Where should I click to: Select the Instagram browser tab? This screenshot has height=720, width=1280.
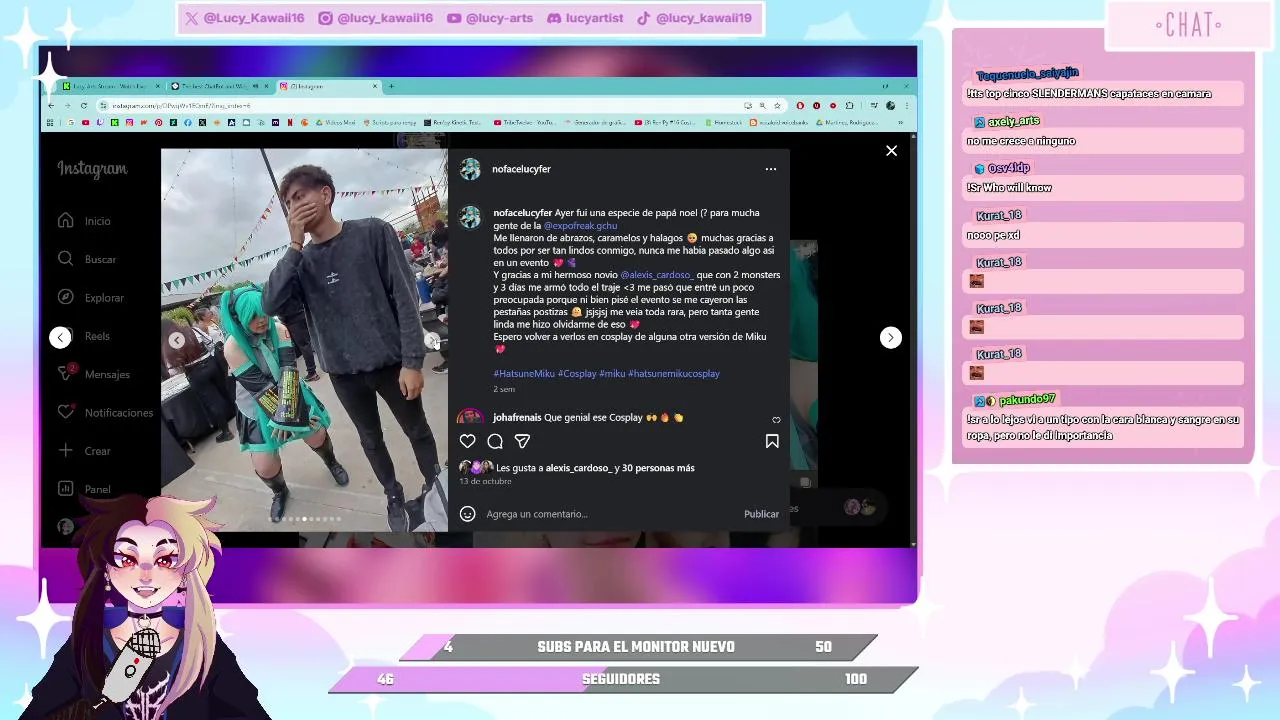point(329,86)
